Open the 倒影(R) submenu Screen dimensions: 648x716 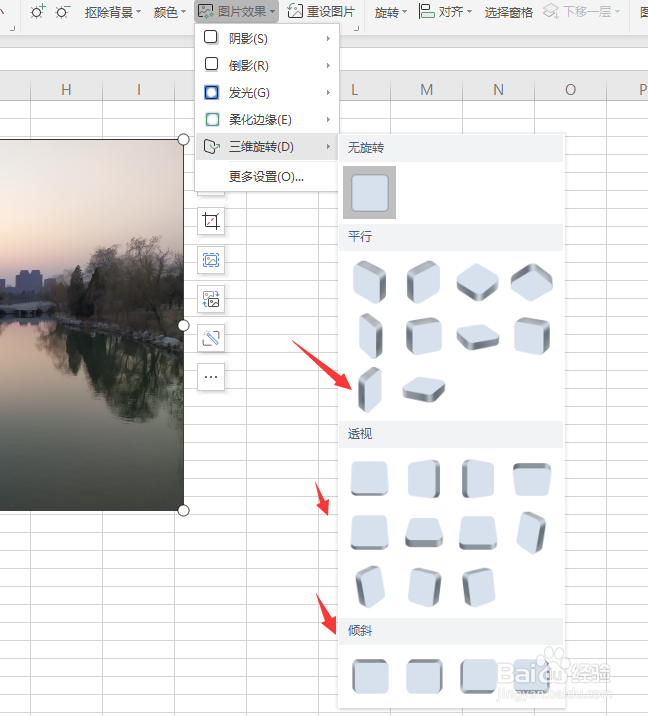[267, 65]
